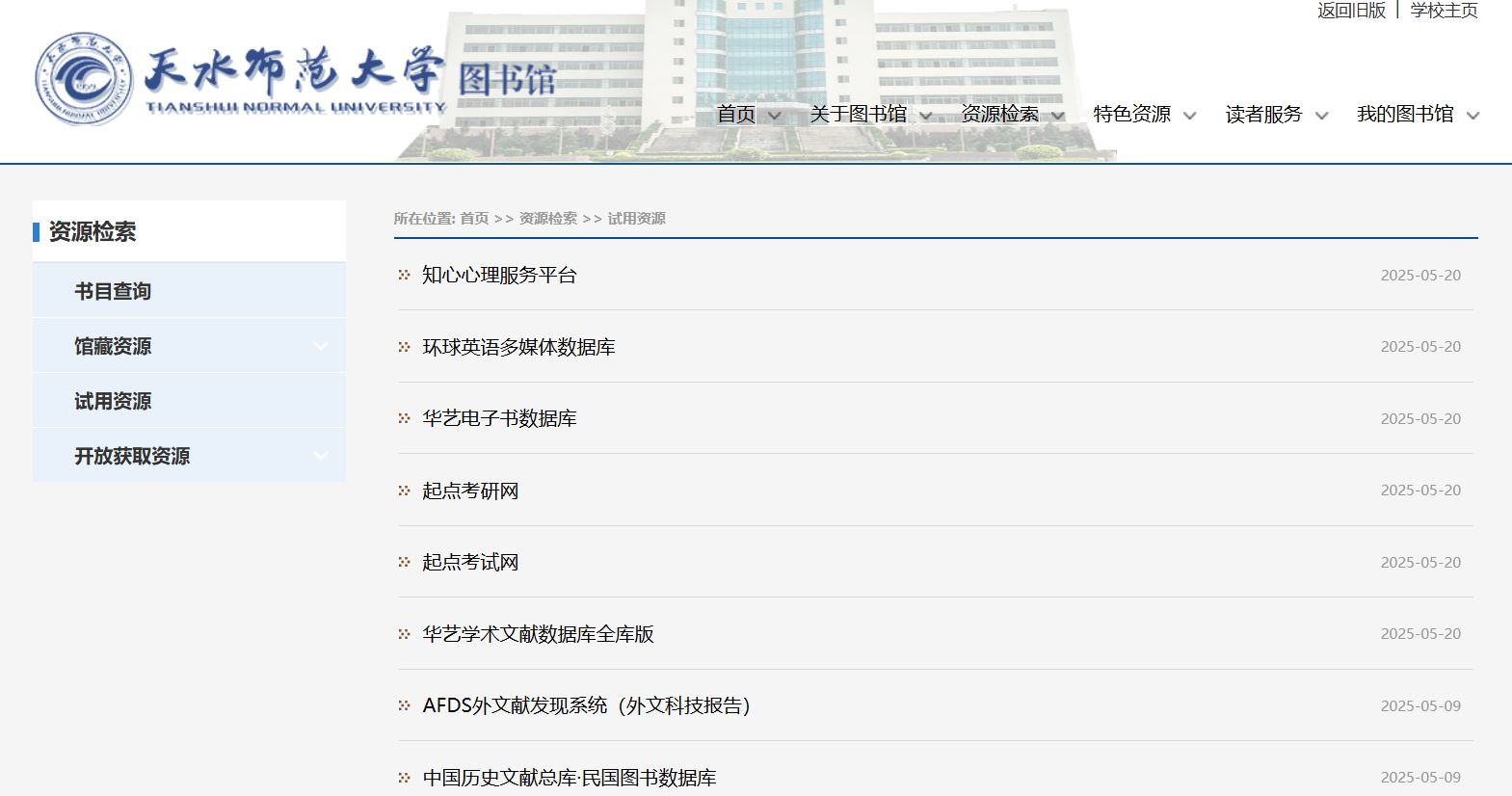Viewport: 1512px width, 796px height.
Task: Click the 返回旧版 link
Action: coord(1352,11)
